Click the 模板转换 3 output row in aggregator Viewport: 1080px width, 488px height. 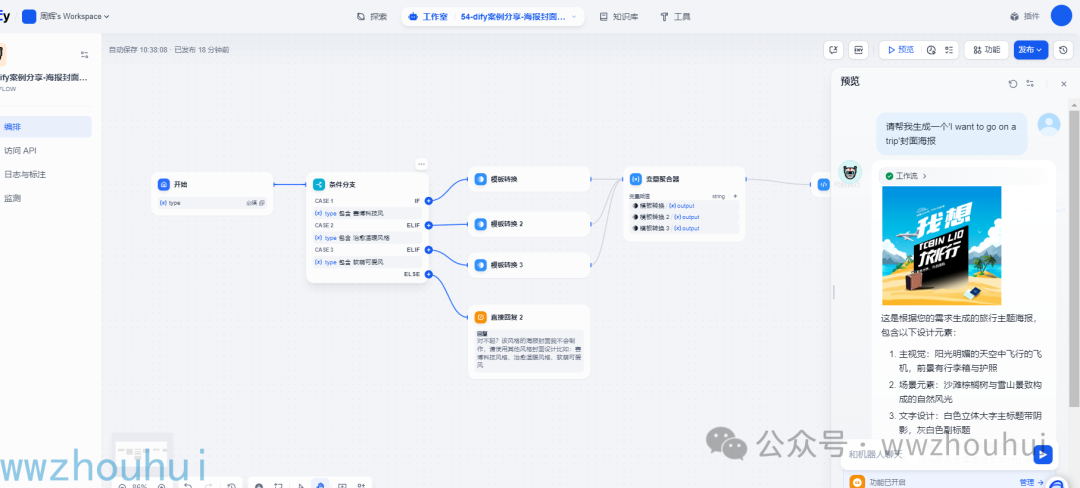684,228
